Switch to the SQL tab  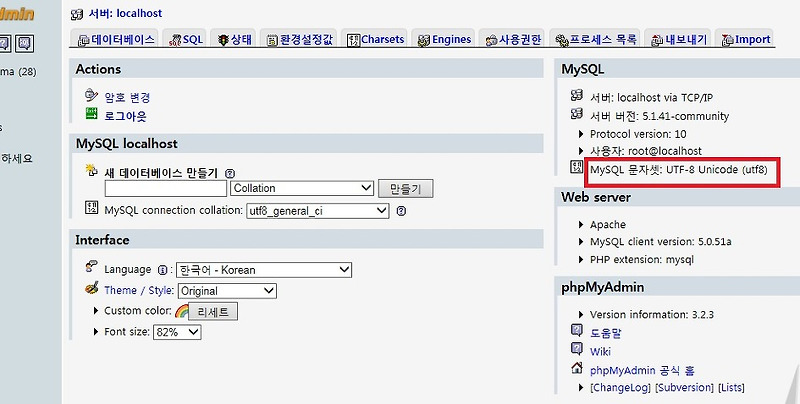[x=186, y=39]
